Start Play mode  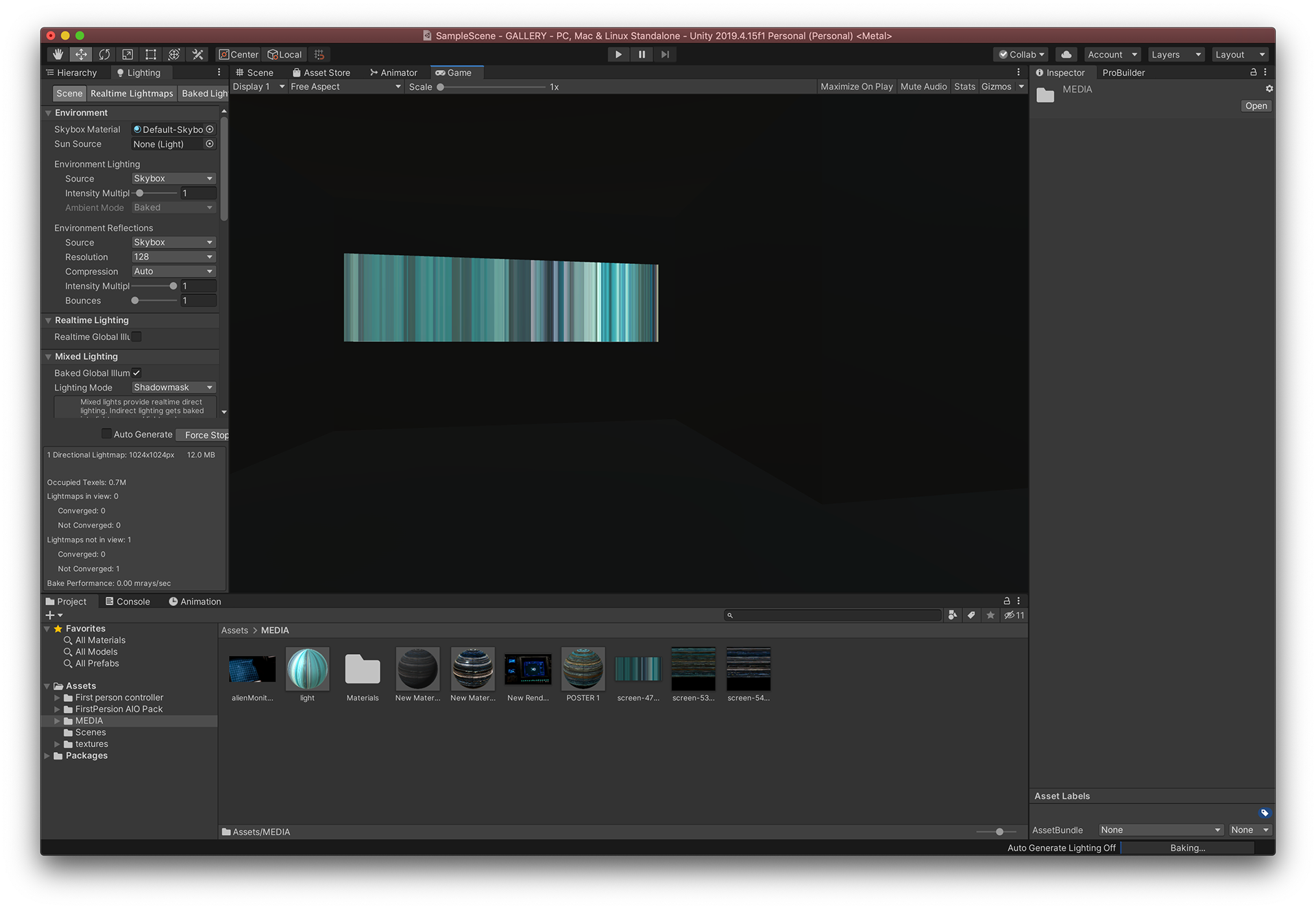click(x=618, y=54)
